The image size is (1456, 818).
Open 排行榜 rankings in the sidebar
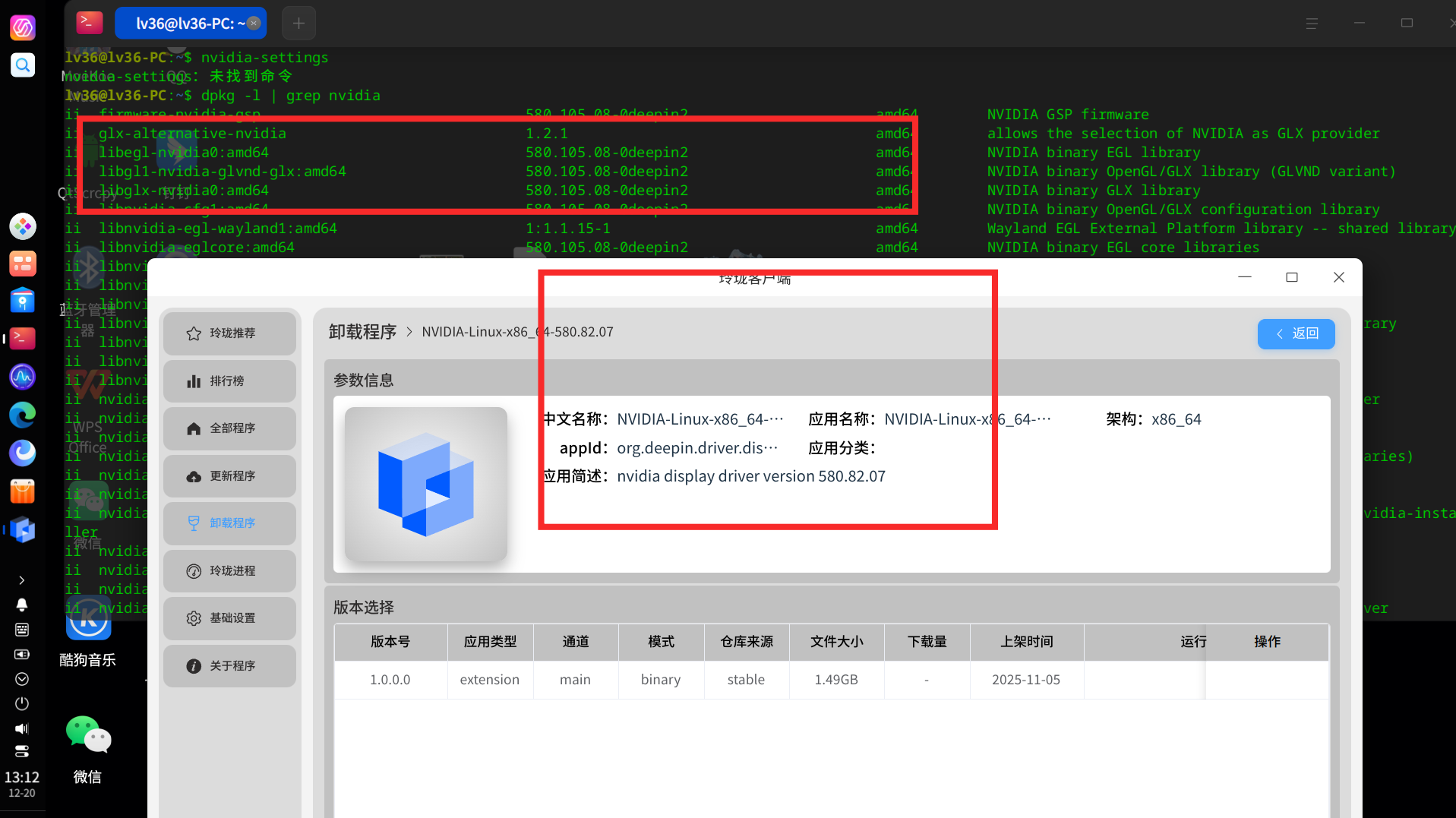(229, 381)
